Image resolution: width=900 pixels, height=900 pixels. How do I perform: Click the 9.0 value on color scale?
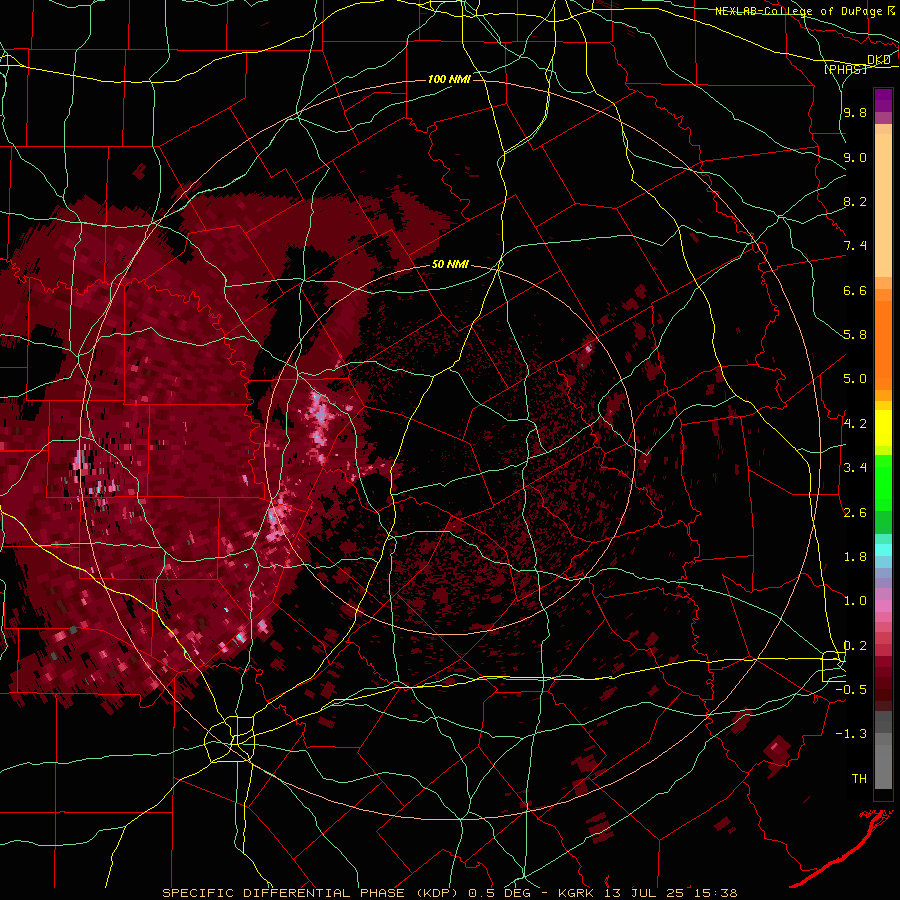pos(855,157)
